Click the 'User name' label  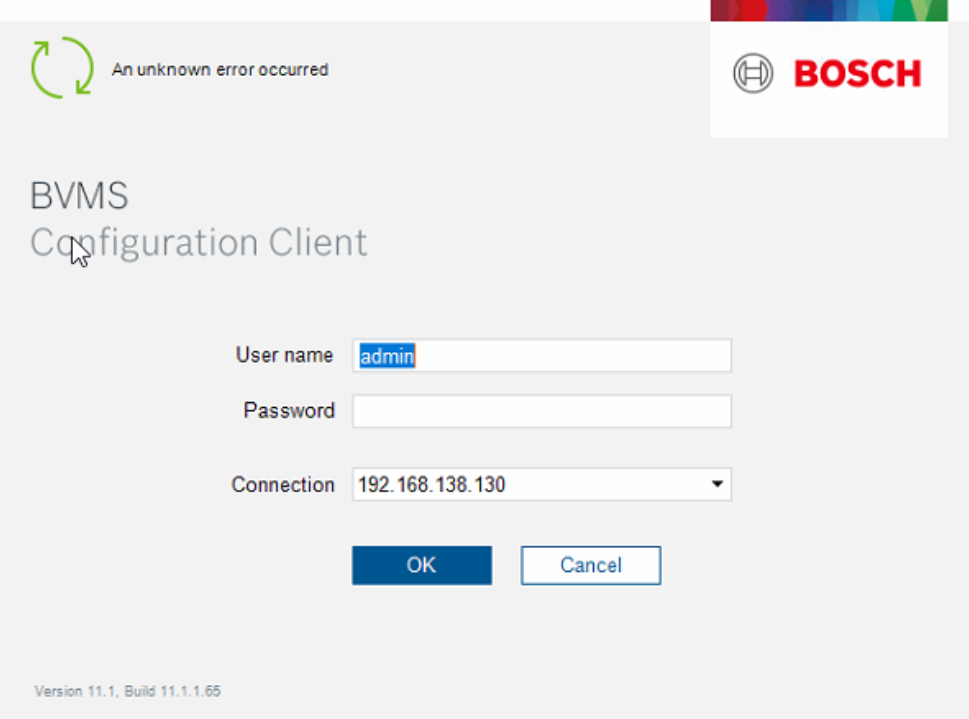pyautogui.click(x=284, y=355)
